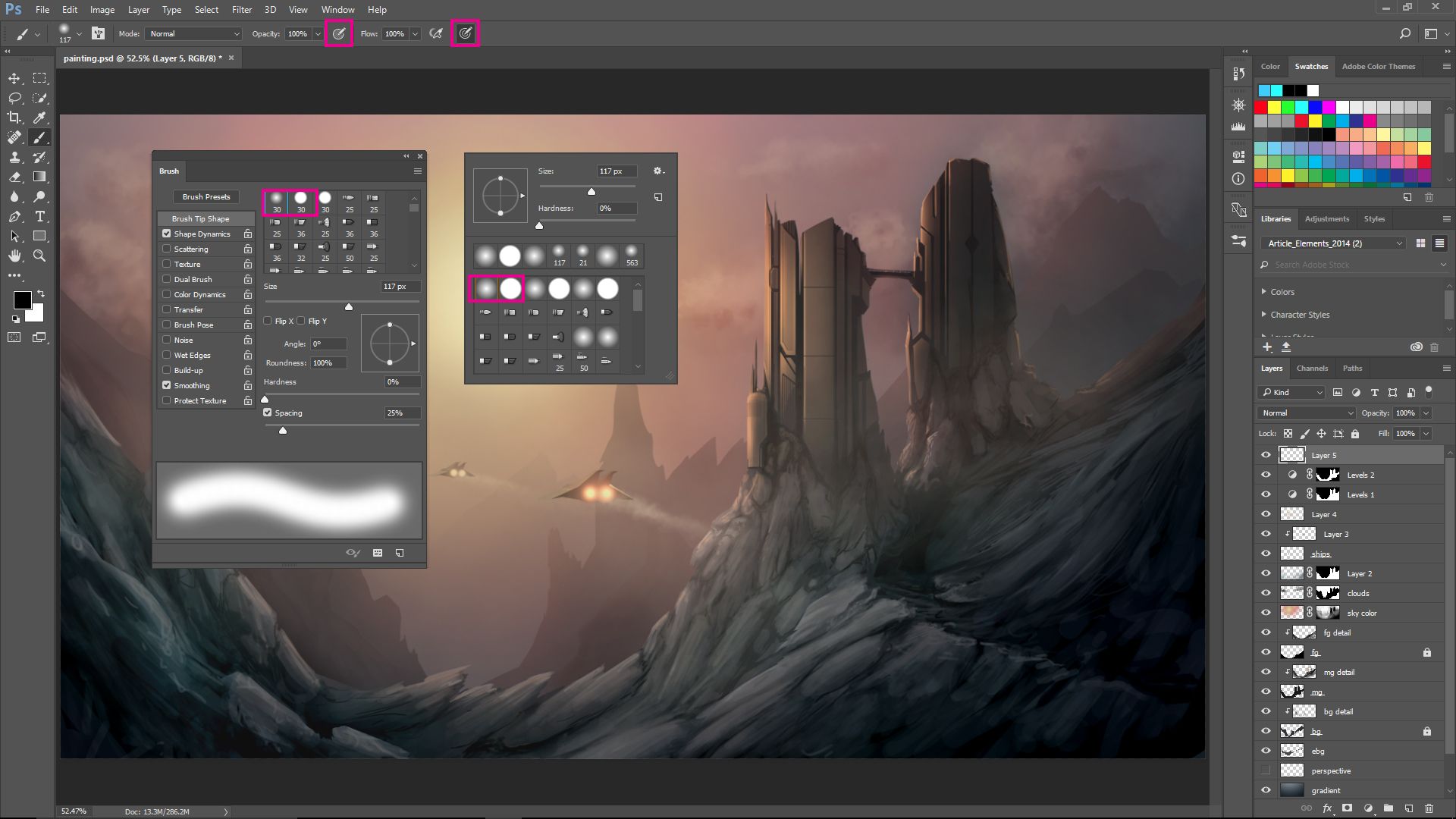The image size is (1456, 819).
Task: Click the Always Use Pressure for Opacity icon
Action: (x=339, y=33)
